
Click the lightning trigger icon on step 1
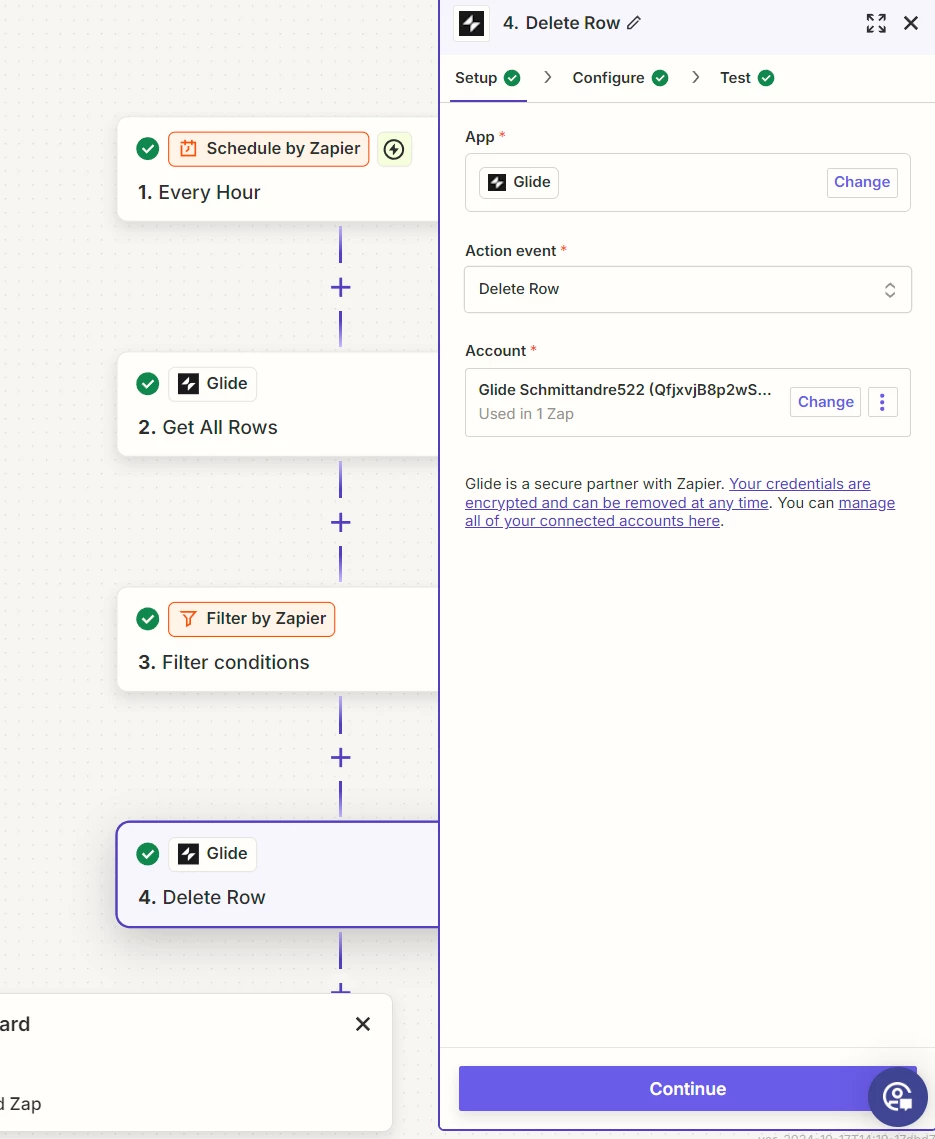394,150
